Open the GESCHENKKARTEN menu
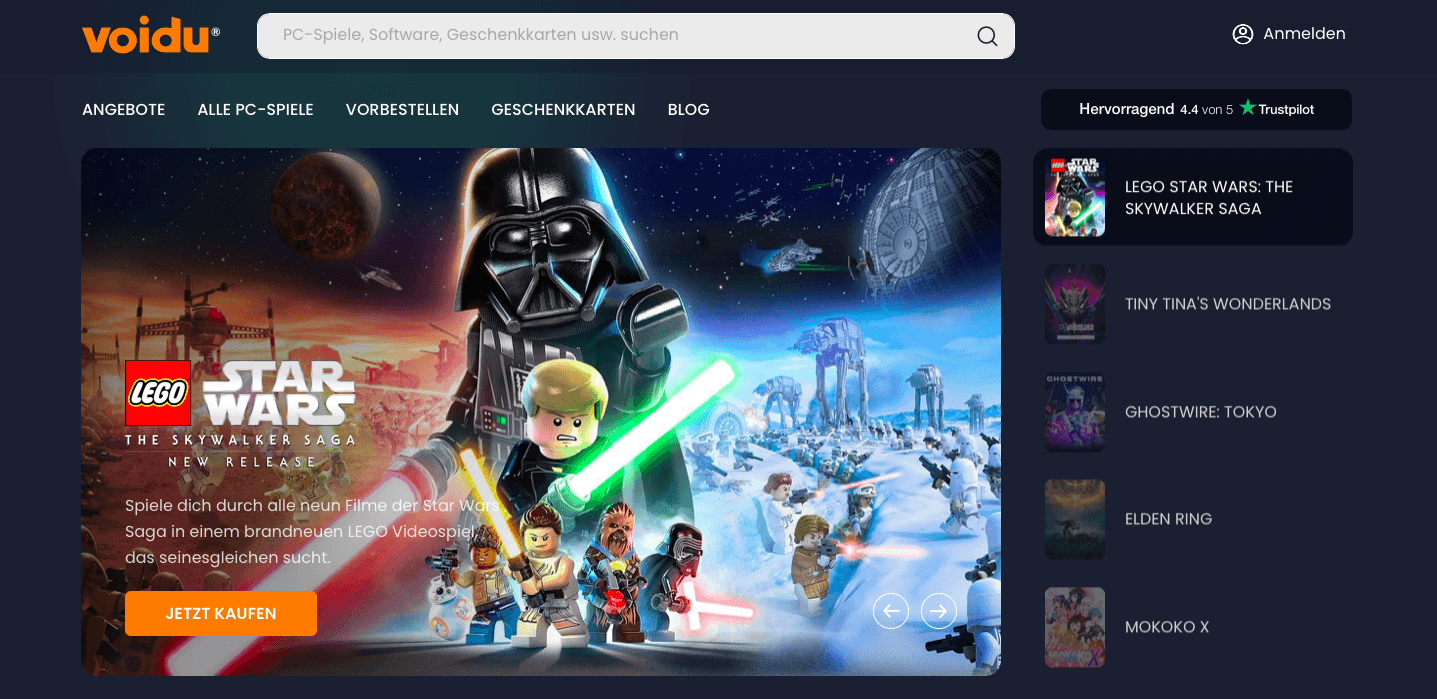The image size is (1437, 699). (x=563, y=110)
